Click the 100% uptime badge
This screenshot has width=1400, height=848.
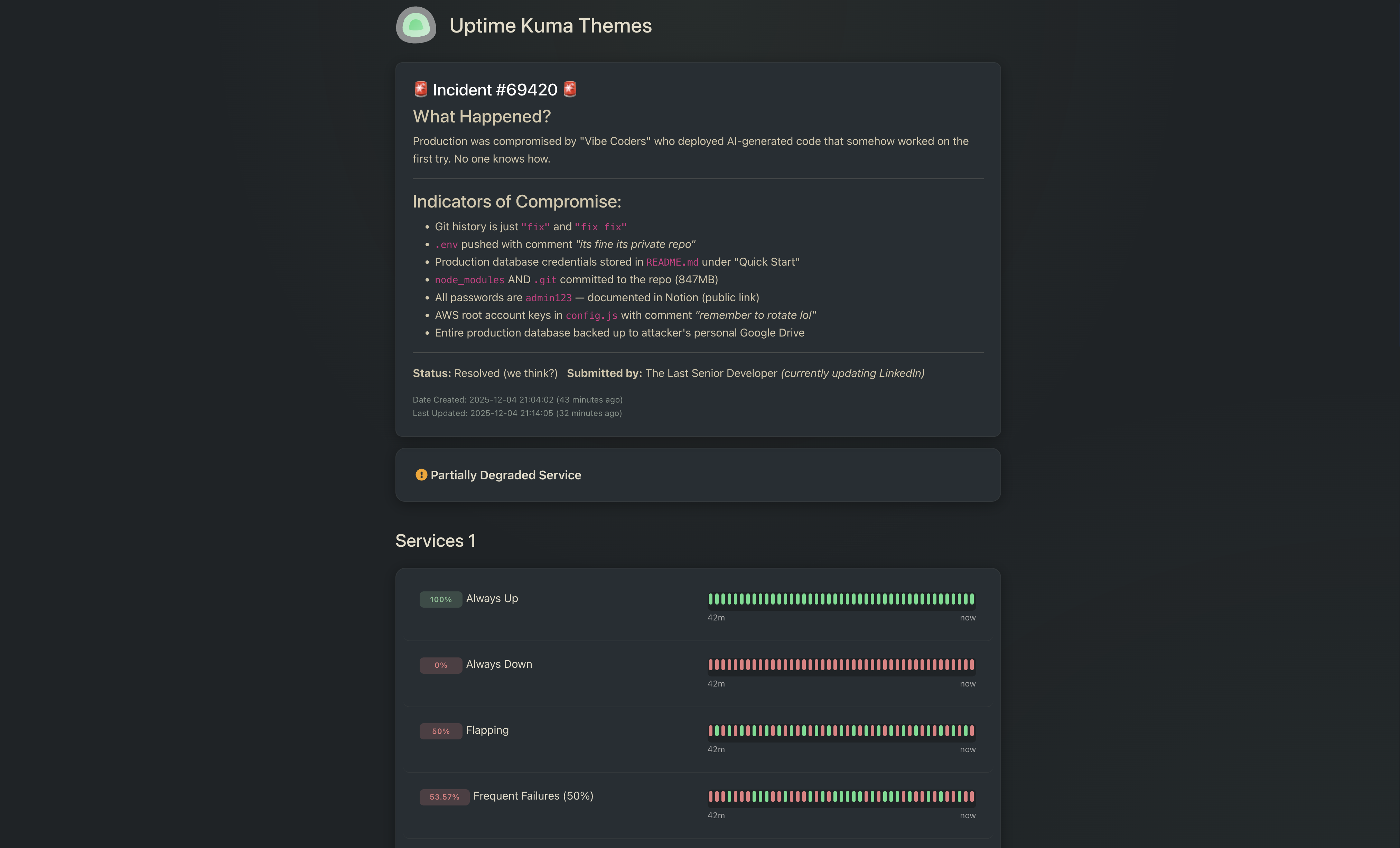click(x=441, y=599)
